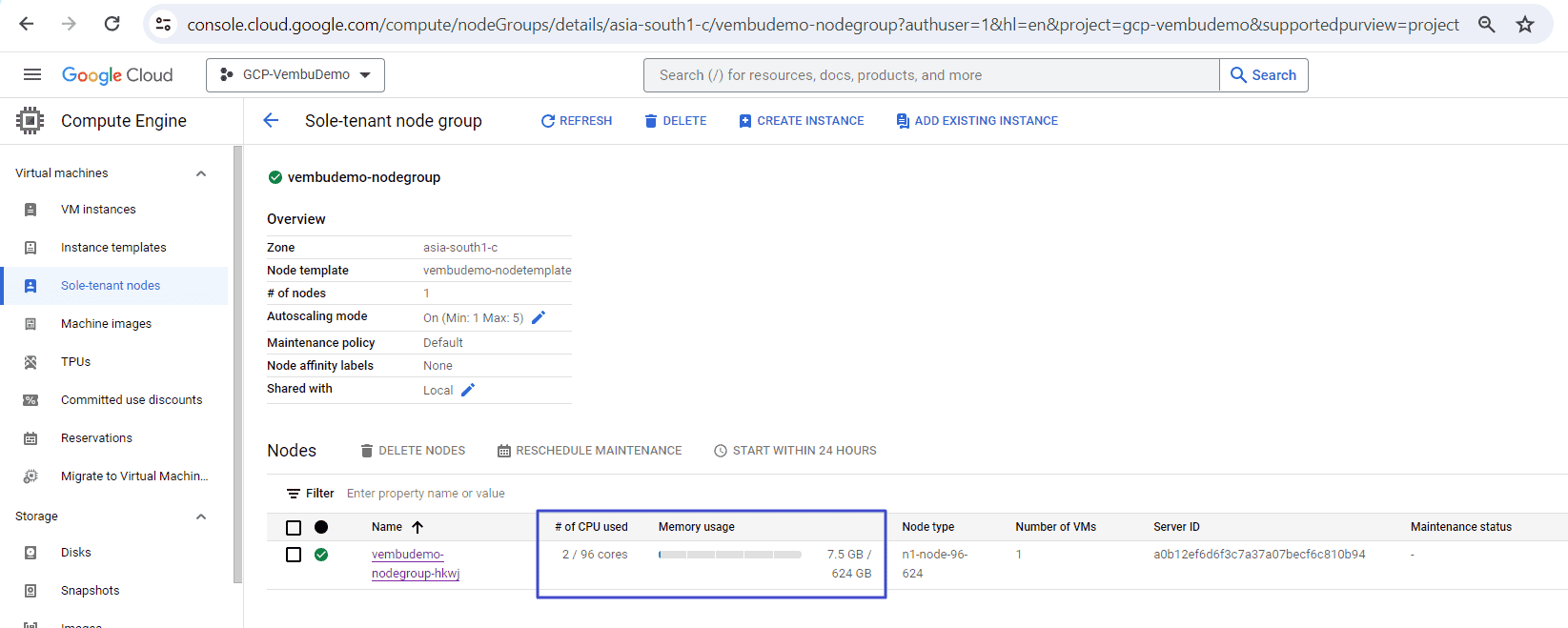
Task: Open Reservations page
Action: [x=96, y=438]
